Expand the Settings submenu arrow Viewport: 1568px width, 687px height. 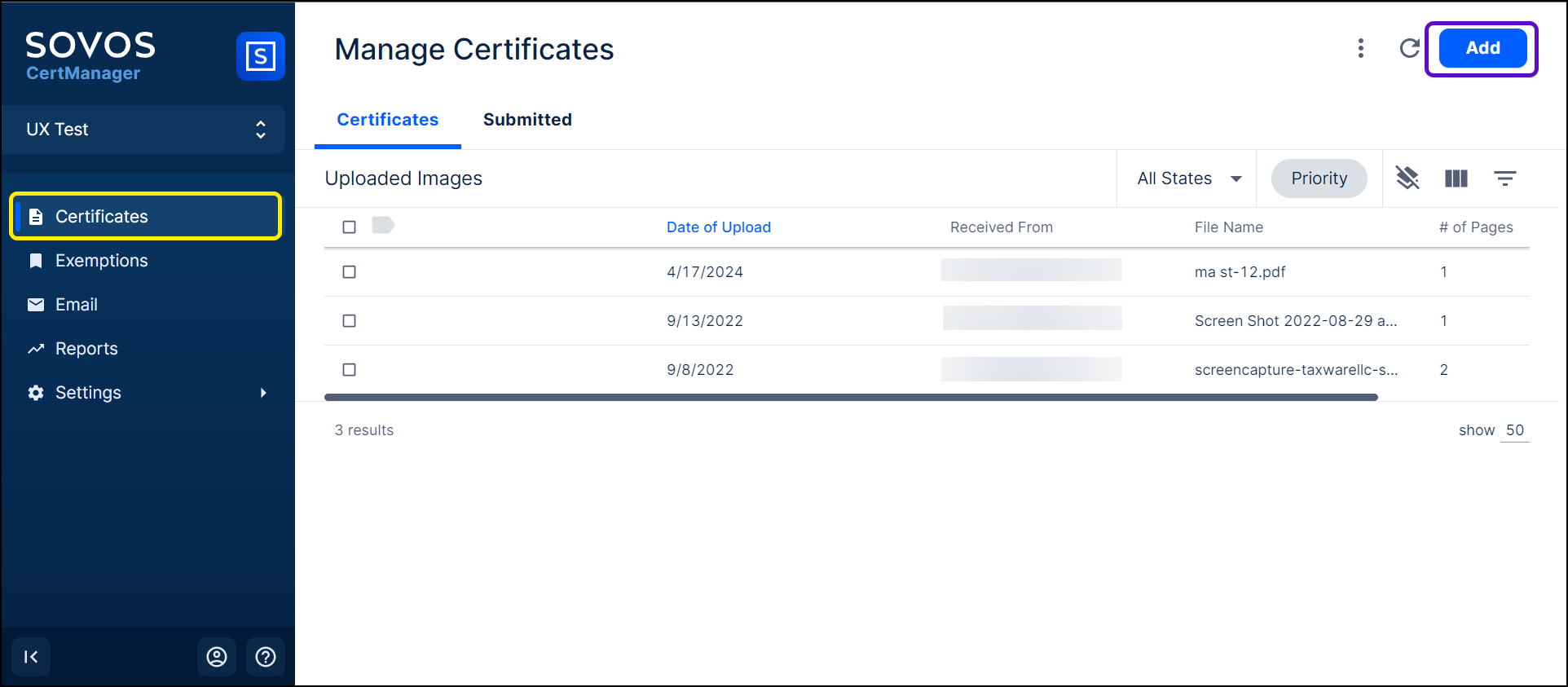[x=263, y=393]
